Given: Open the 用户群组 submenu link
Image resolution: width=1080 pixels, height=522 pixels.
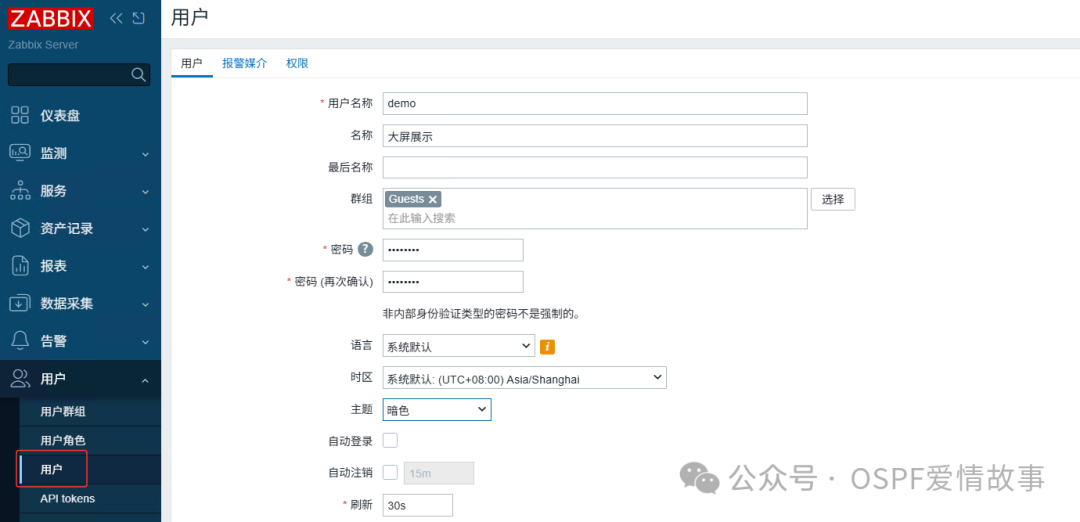Looking at the screenshot, I should 63,412.
